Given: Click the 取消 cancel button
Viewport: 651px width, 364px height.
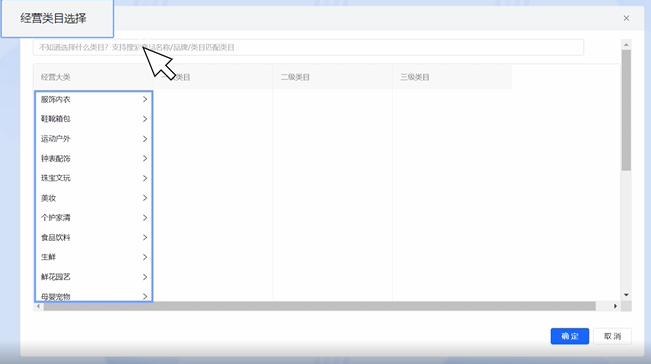Looking at the screenshot, I should (612, 336).
